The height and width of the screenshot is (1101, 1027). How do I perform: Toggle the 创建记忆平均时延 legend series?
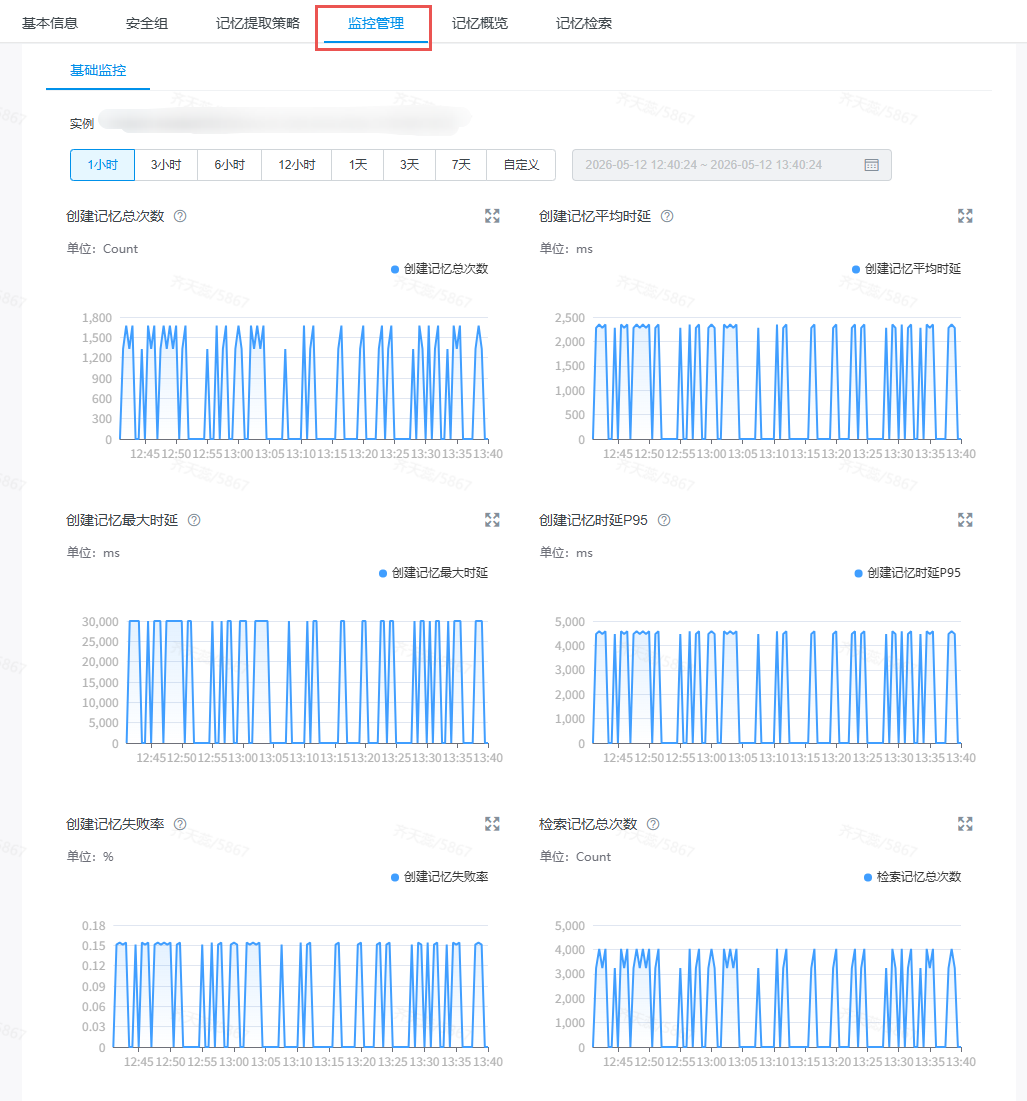(x=906, y=269)
